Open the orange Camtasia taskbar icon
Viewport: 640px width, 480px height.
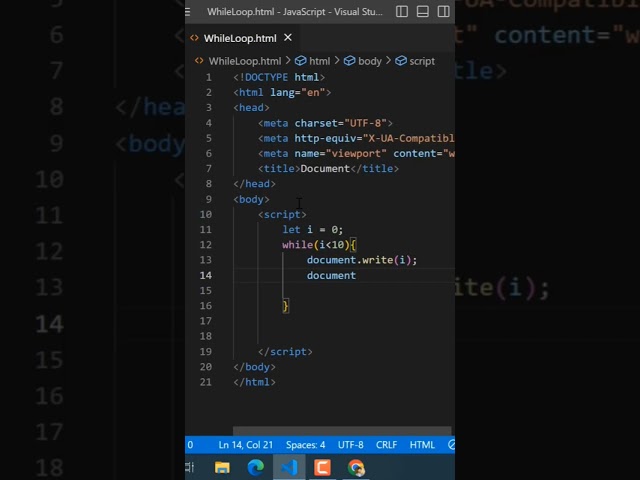click(x=322, y=467)
